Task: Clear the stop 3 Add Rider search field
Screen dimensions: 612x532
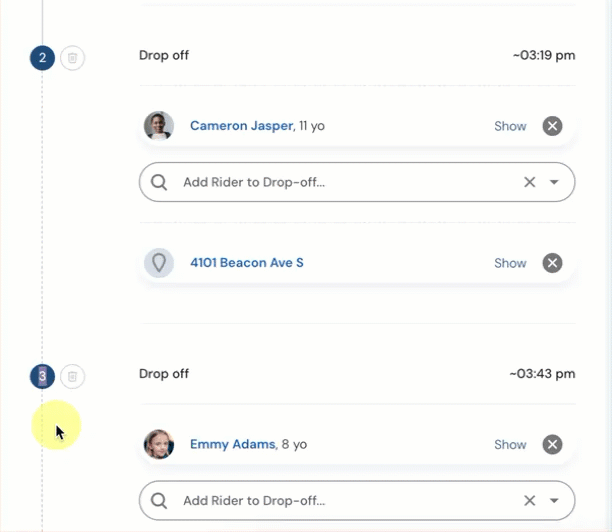Action: pyautogui.click(x=530, y=501)
